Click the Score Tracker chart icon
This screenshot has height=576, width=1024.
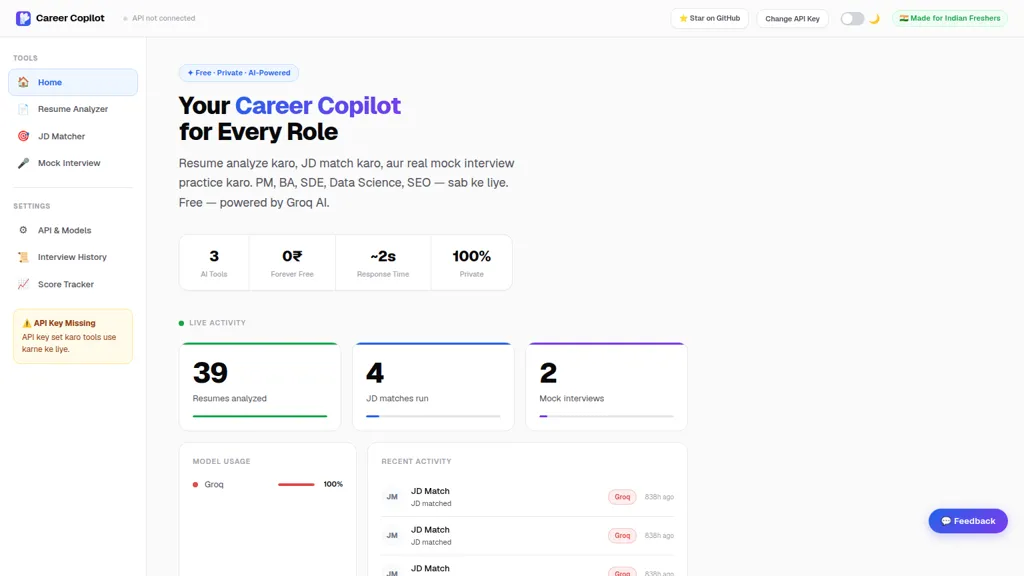pos(24,284)
